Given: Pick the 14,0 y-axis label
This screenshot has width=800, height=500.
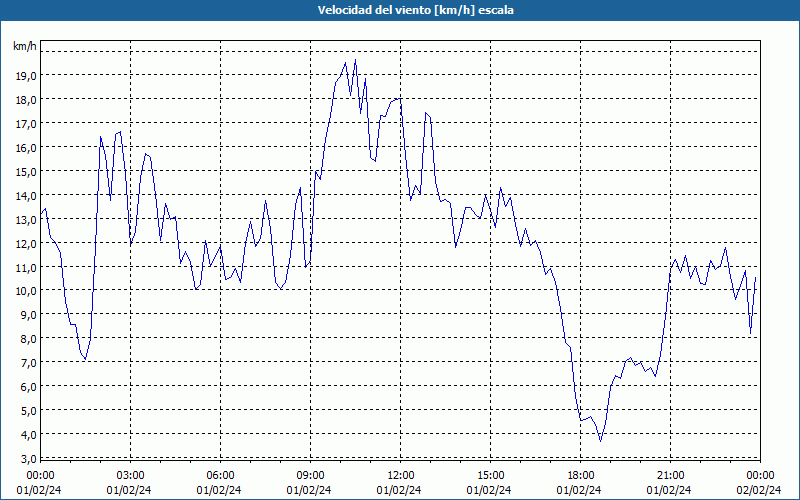Looking at the screenshot, I should click(26, 196).
